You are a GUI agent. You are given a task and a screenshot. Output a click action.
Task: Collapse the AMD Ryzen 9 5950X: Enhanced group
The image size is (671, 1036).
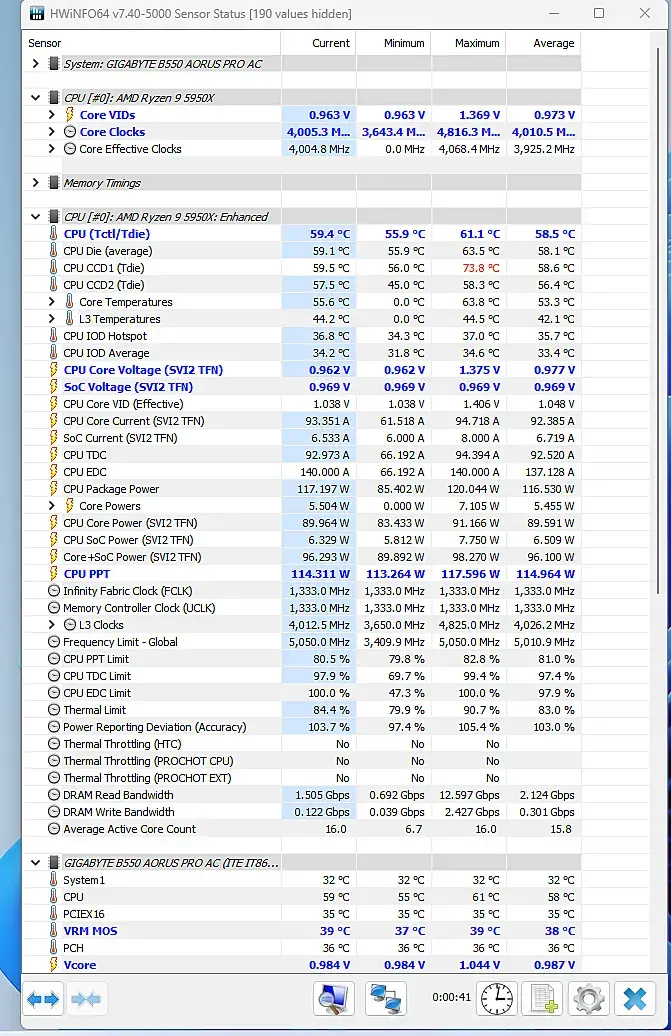(x=36, y=217)
